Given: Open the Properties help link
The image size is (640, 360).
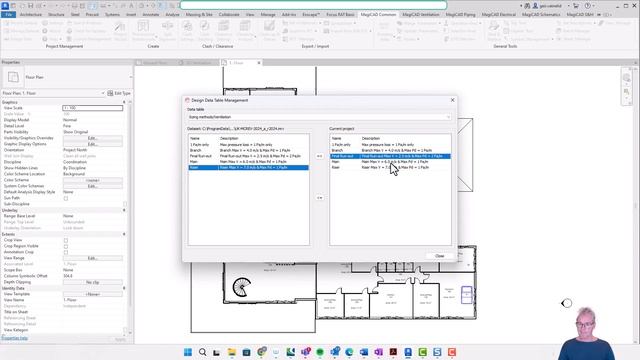Looking at the screenshot, I should [x=14, y=338].
